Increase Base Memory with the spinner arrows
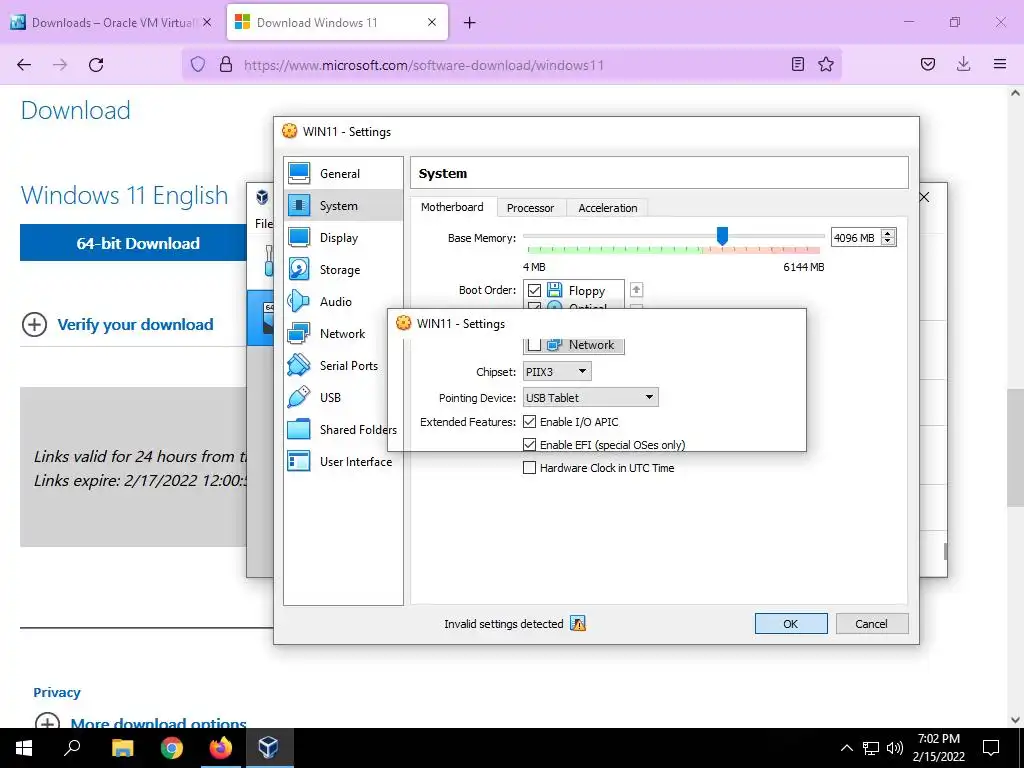The height and width of the screenshot is (768, 1024). coord(888,234)
